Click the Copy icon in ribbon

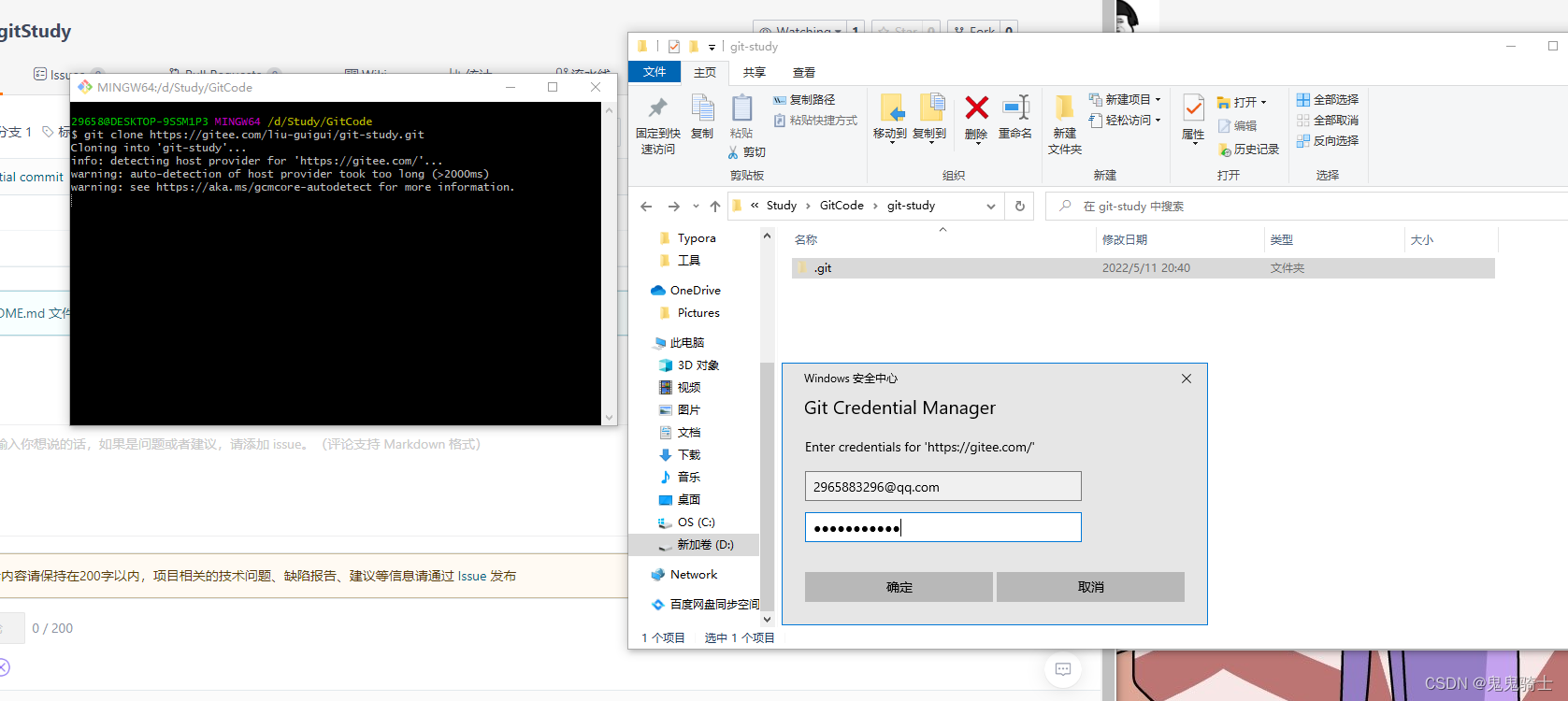[702, 108]
